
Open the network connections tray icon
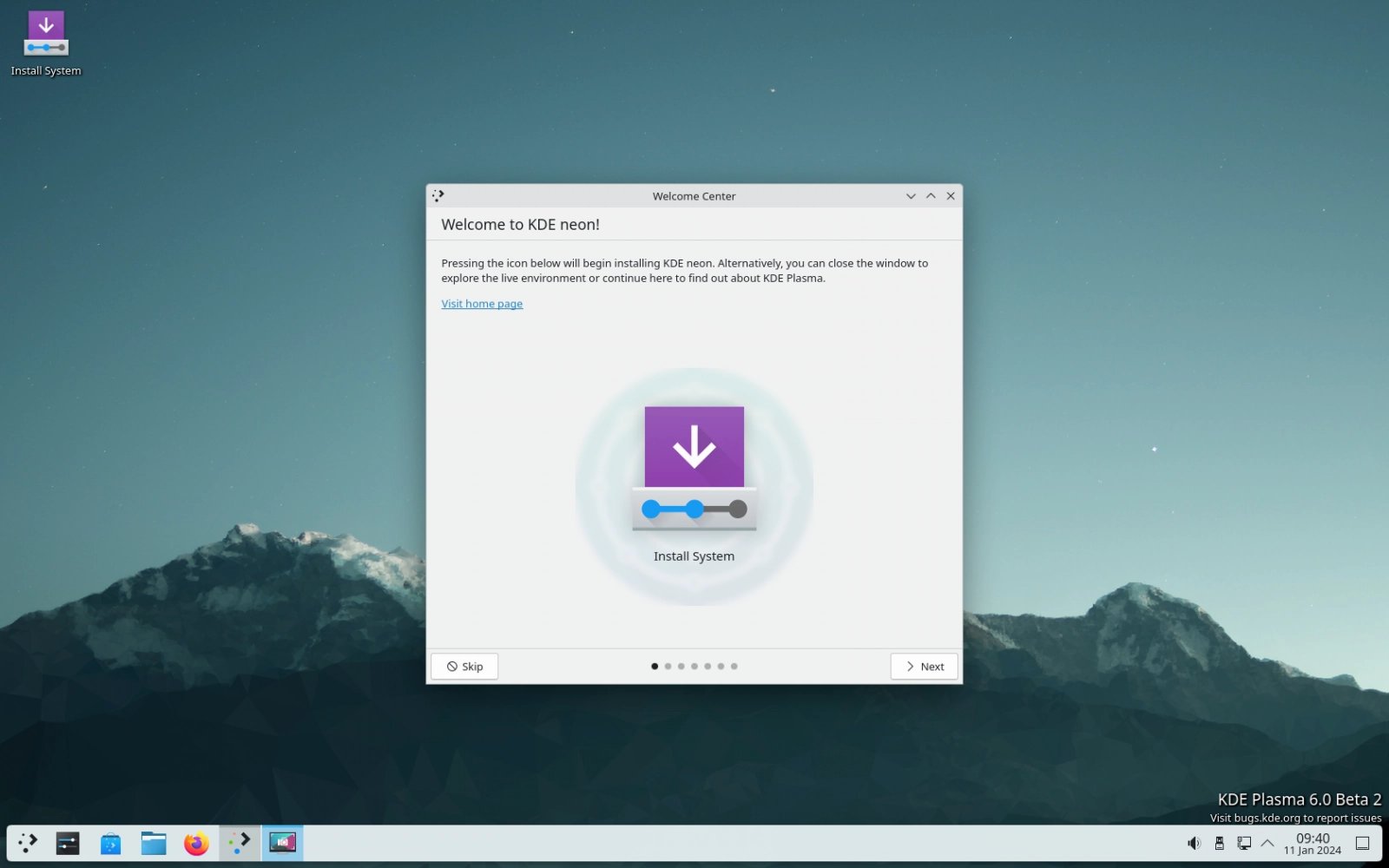click(x=1244, y=843)
